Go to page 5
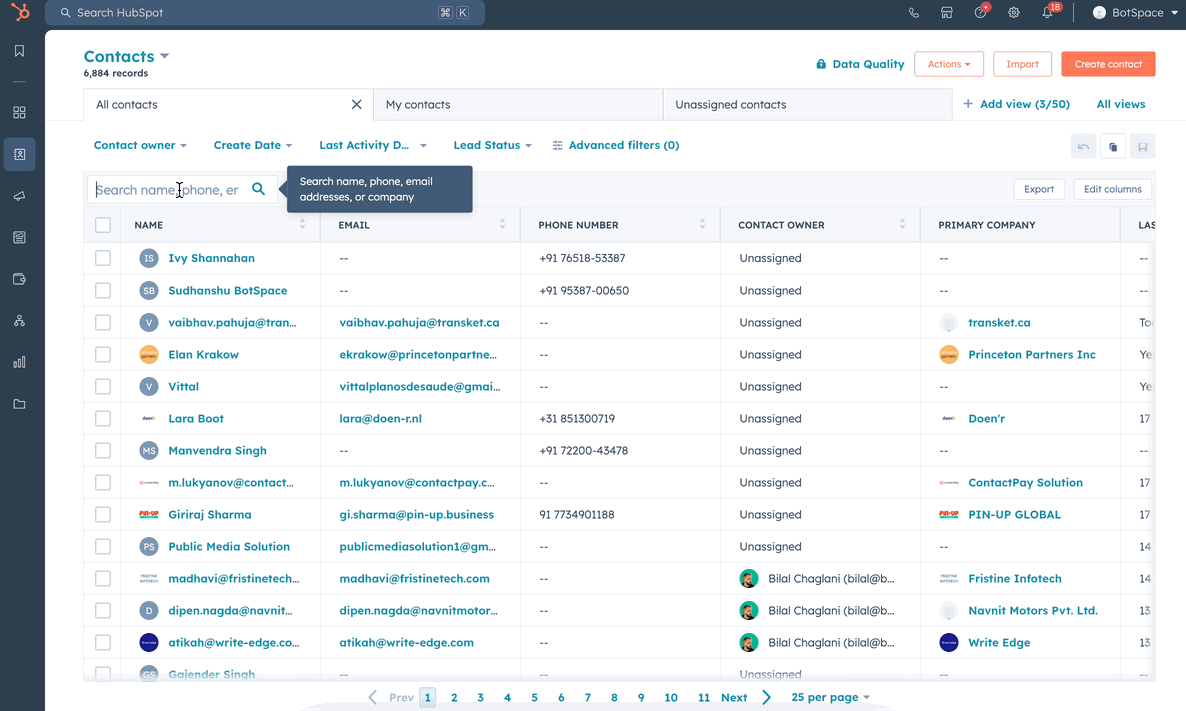The height and width of the screenshot is (711, 1186). click(x=534, y=697)
